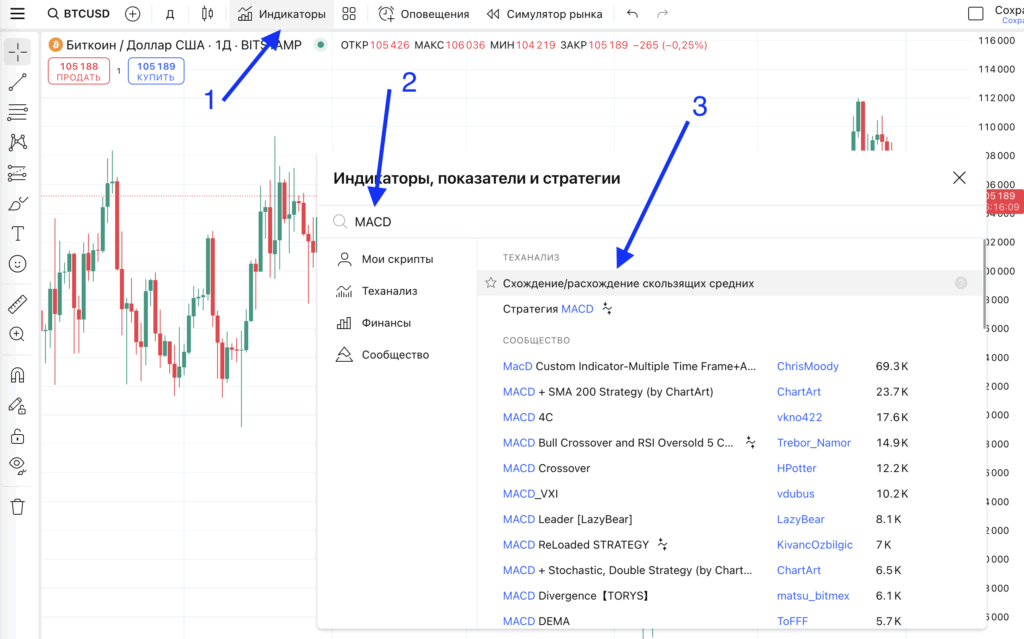Remove objects with trash icon

click(x=18, y=506)
